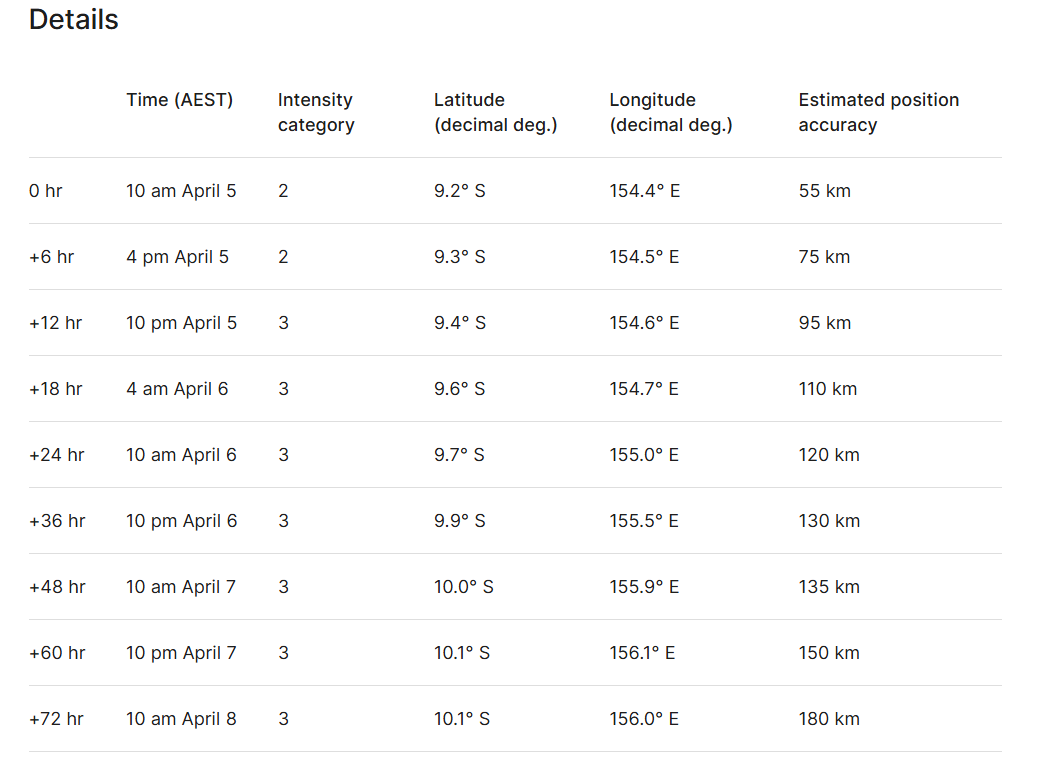Click the 9.9° S latitude cell
This screenshot has width=1037, height=772.
[x=459, y=521]
